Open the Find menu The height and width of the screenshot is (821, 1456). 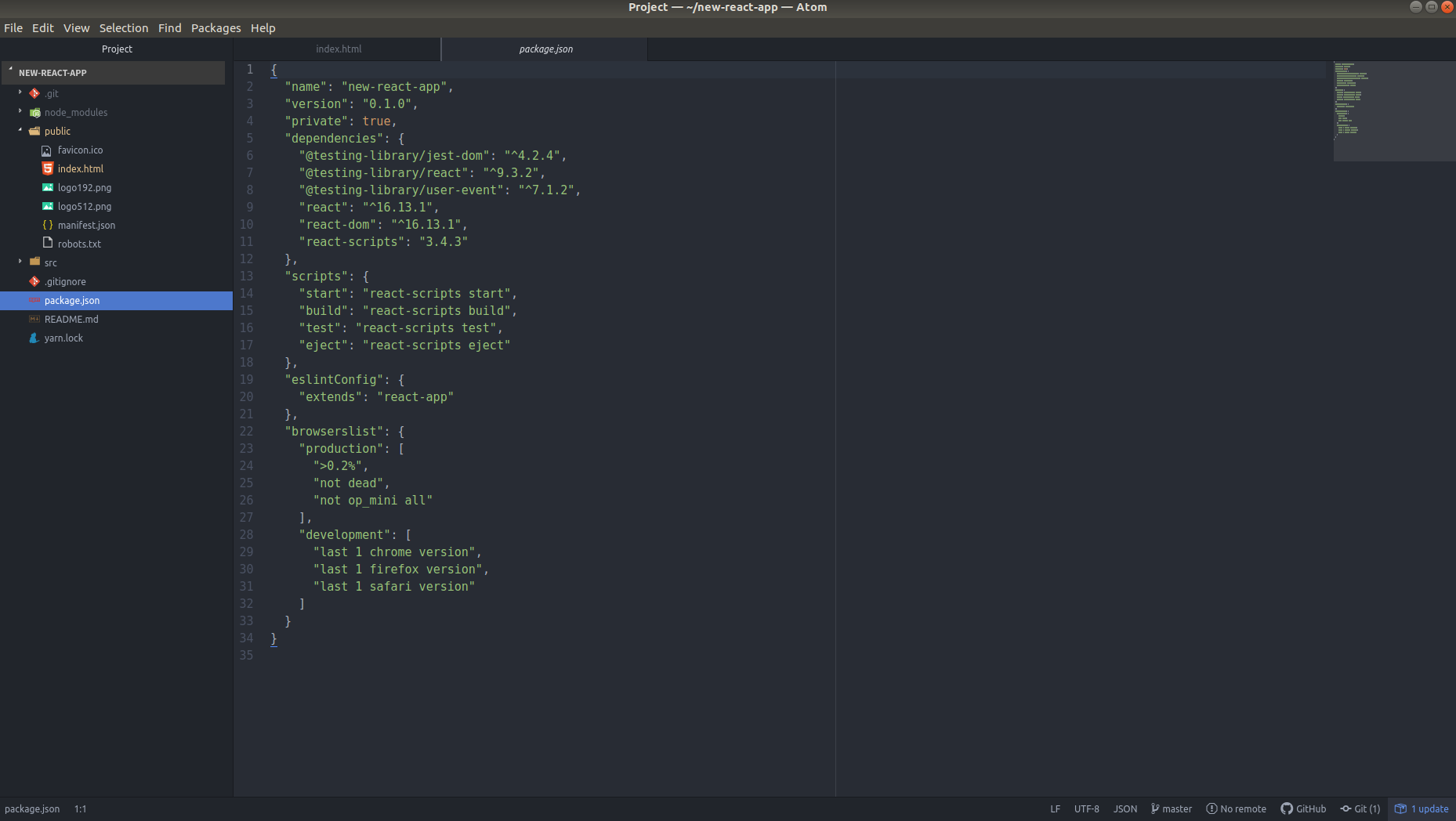pyautogui.click(x=170, y=28)
